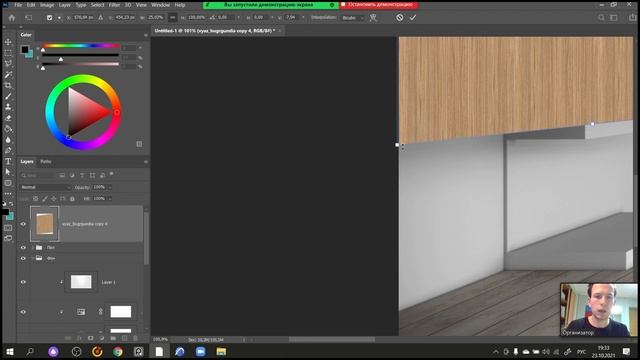
Task: Change screen mode from toolbar
Action: coord(8,238)
